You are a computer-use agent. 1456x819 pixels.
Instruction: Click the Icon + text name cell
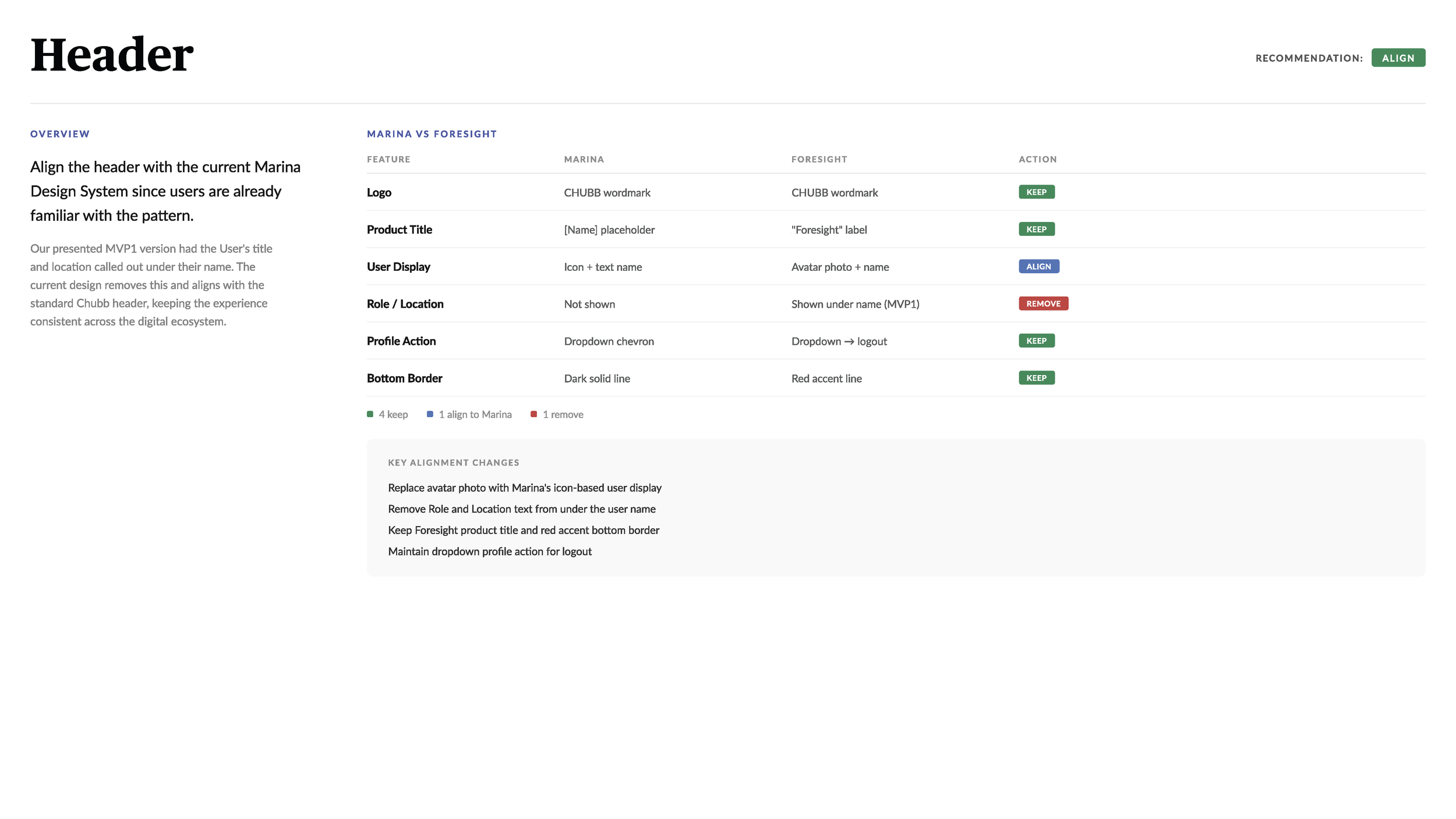pyautogui.click(x=603, y=267)
